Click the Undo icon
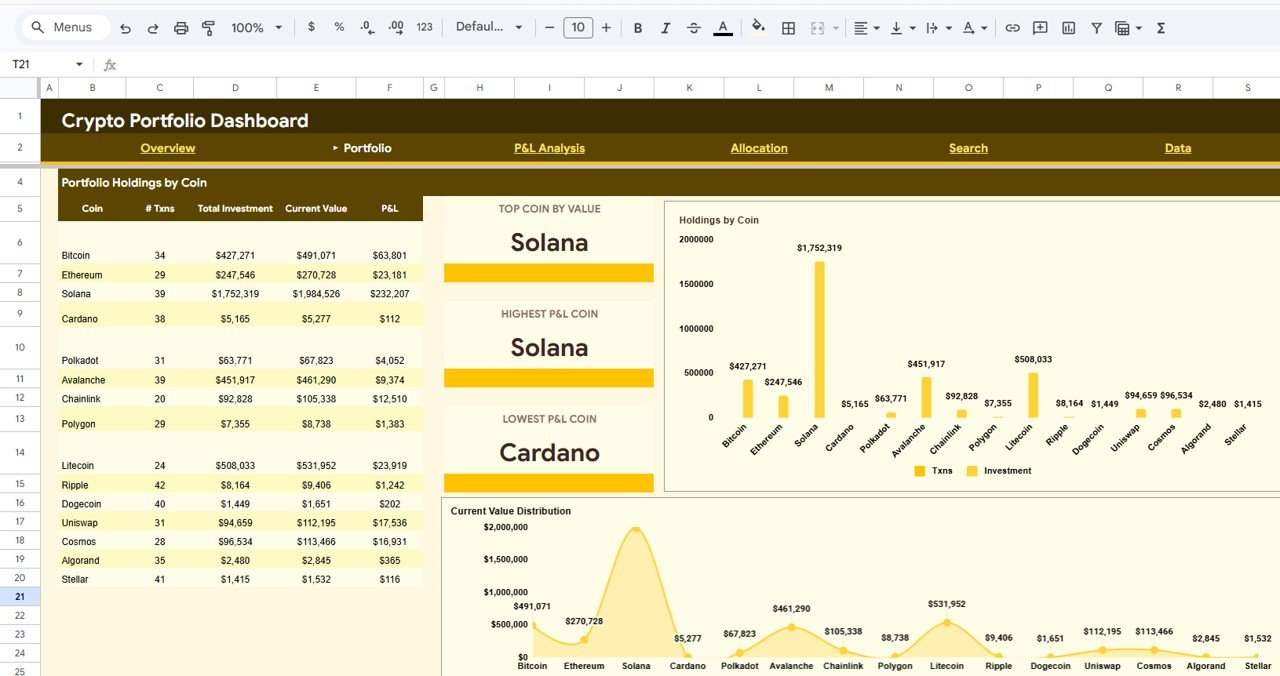Viewport: 1280px width, 676px height. [125, 27]
